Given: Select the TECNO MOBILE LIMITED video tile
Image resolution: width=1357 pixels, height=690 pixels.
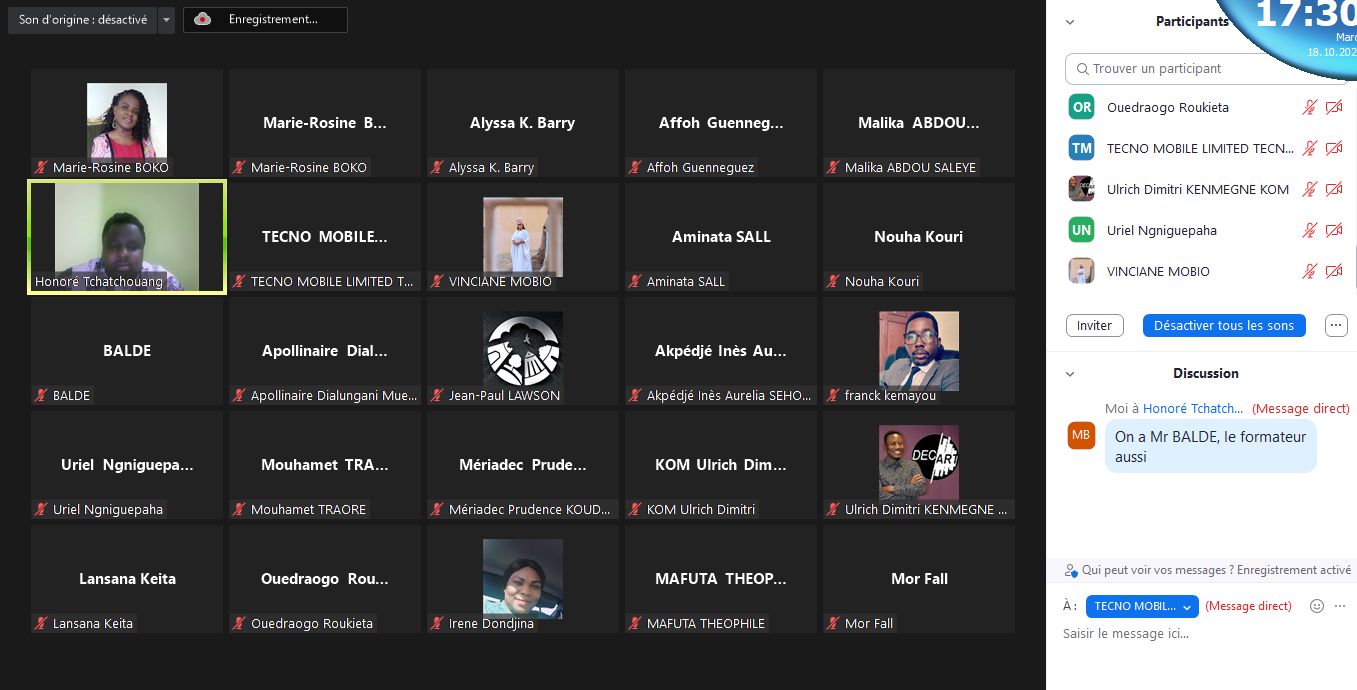Looking at the screenshot, I should click(325, 237).
